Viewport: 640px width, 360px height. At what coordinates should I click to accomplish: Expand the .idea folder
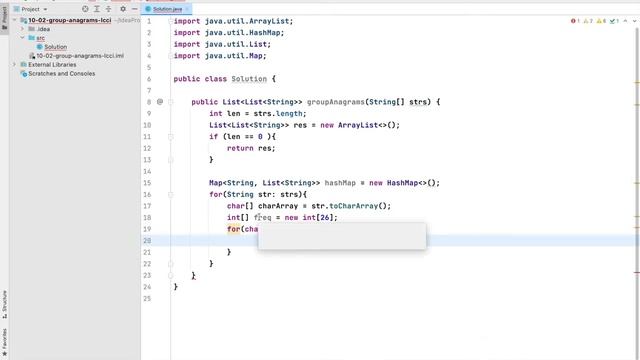(23, 29)
